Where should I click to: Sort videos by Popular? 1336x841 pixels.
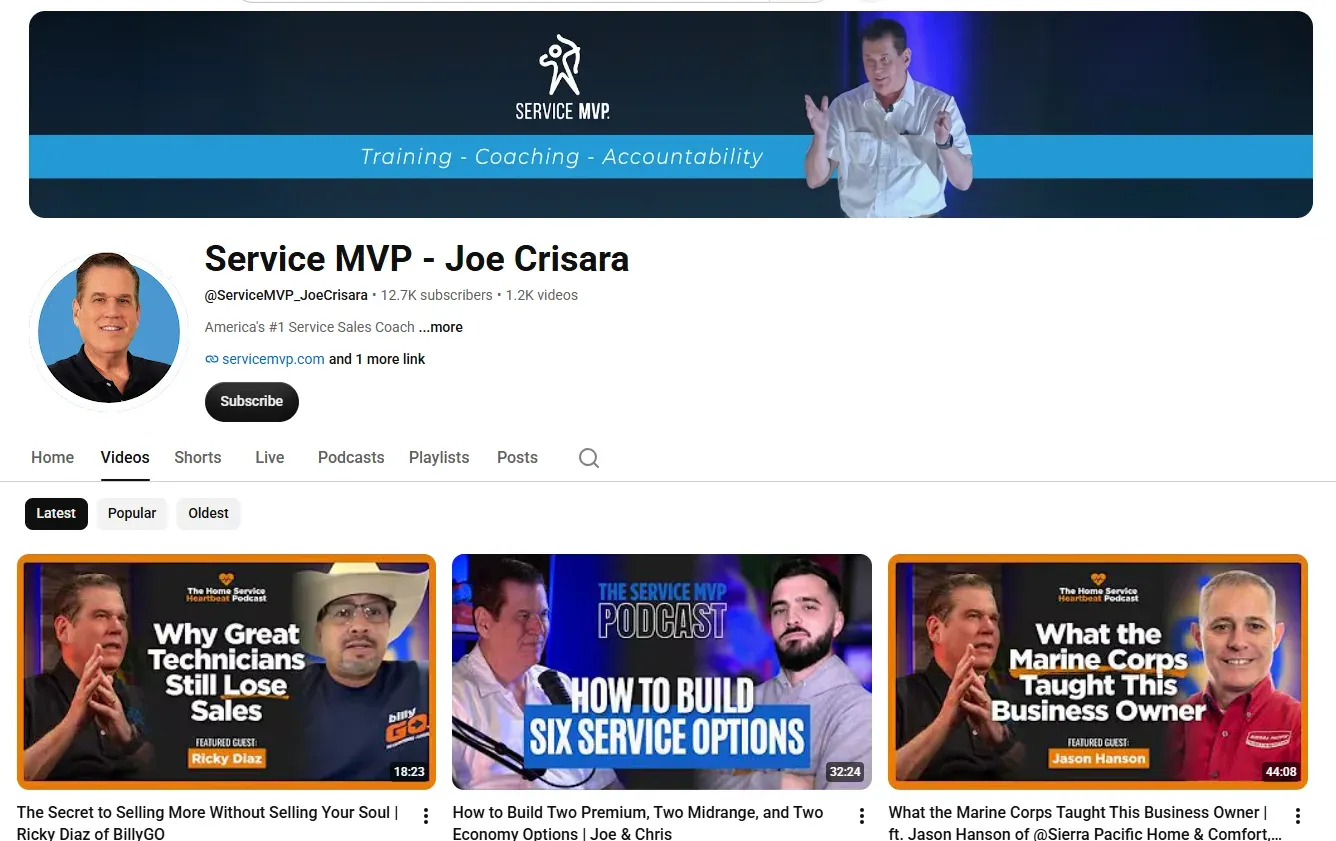[x=132, y=513]
